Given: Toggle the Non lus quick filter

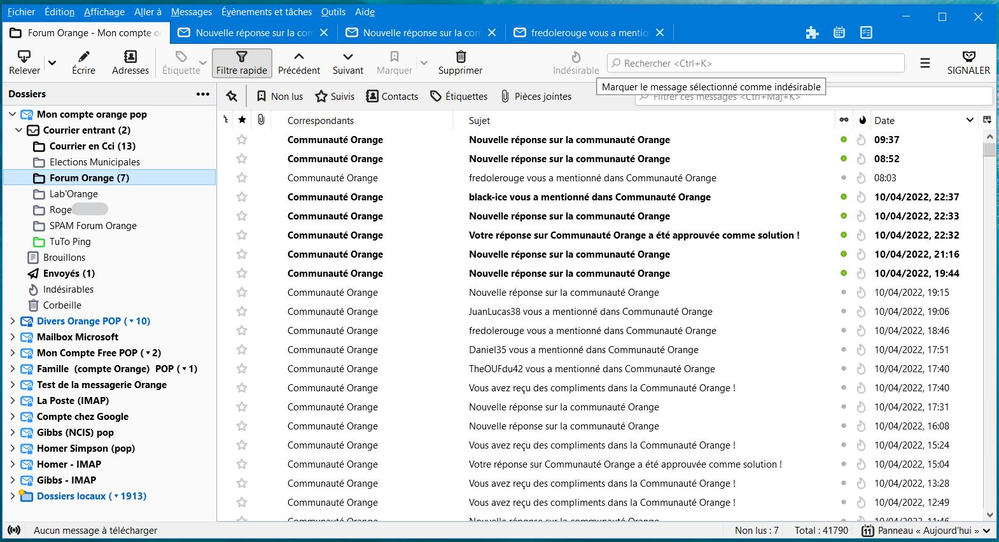Looking at the screenshot, I should pyautogui.click(x=279, y=97).
